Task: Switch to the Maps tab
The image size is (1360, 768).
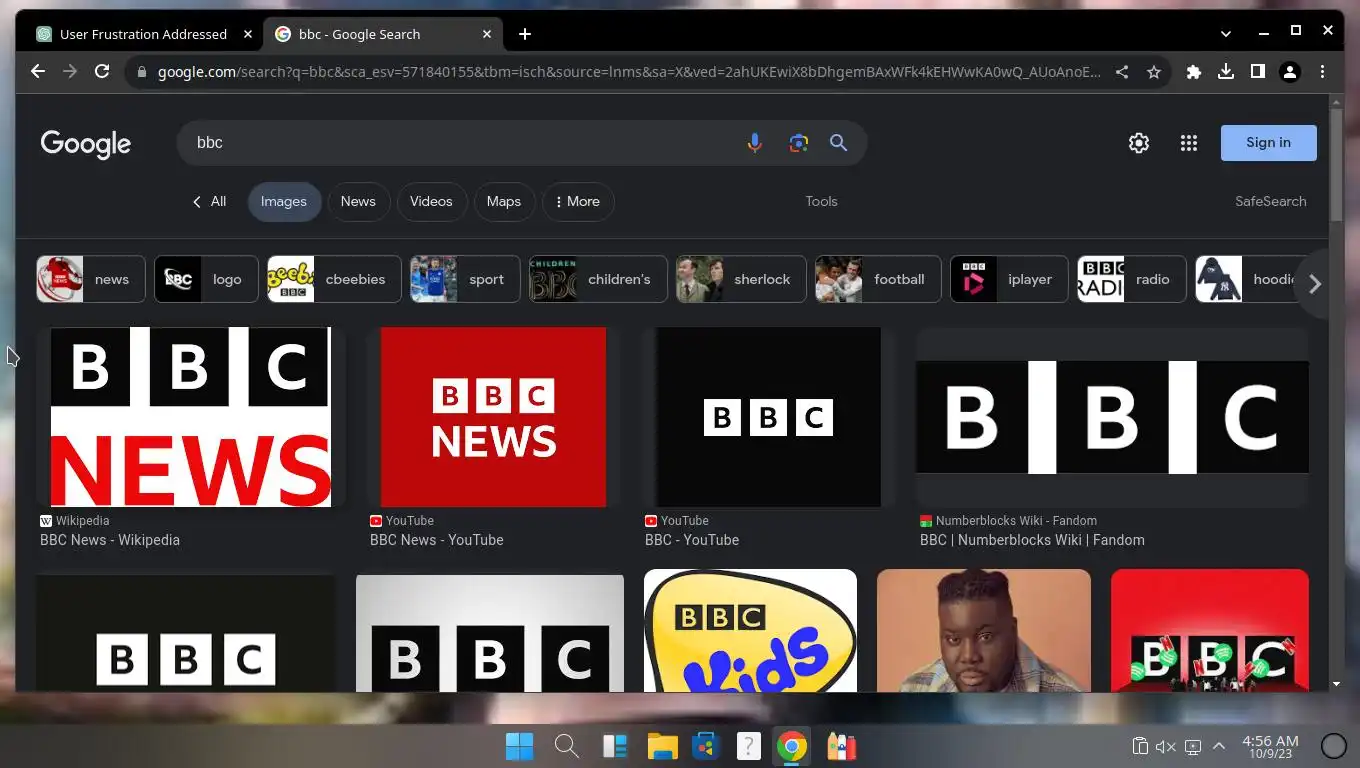Action: pos(504,202)
